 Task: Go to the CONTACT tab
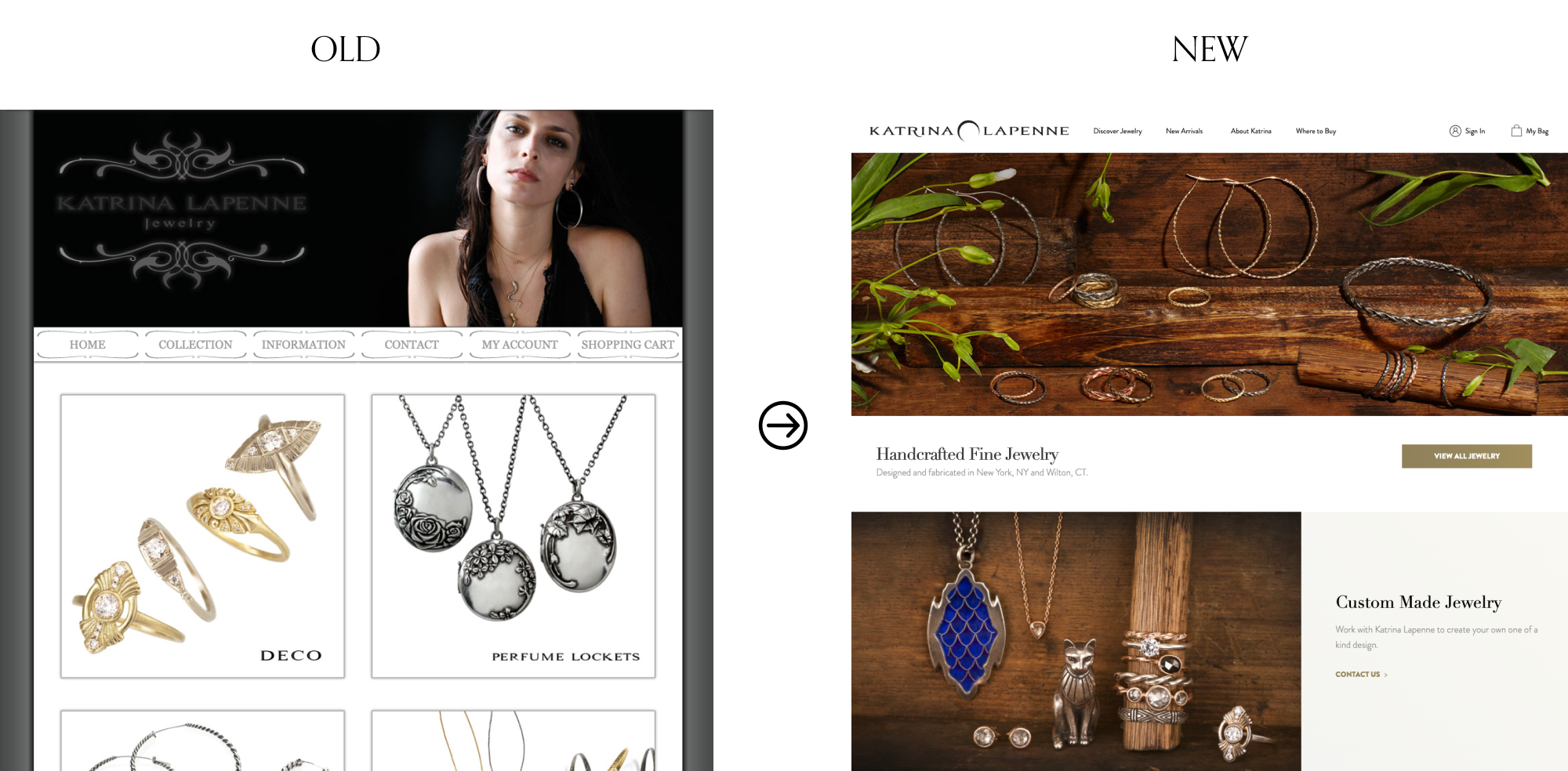(x=412, y=345)
